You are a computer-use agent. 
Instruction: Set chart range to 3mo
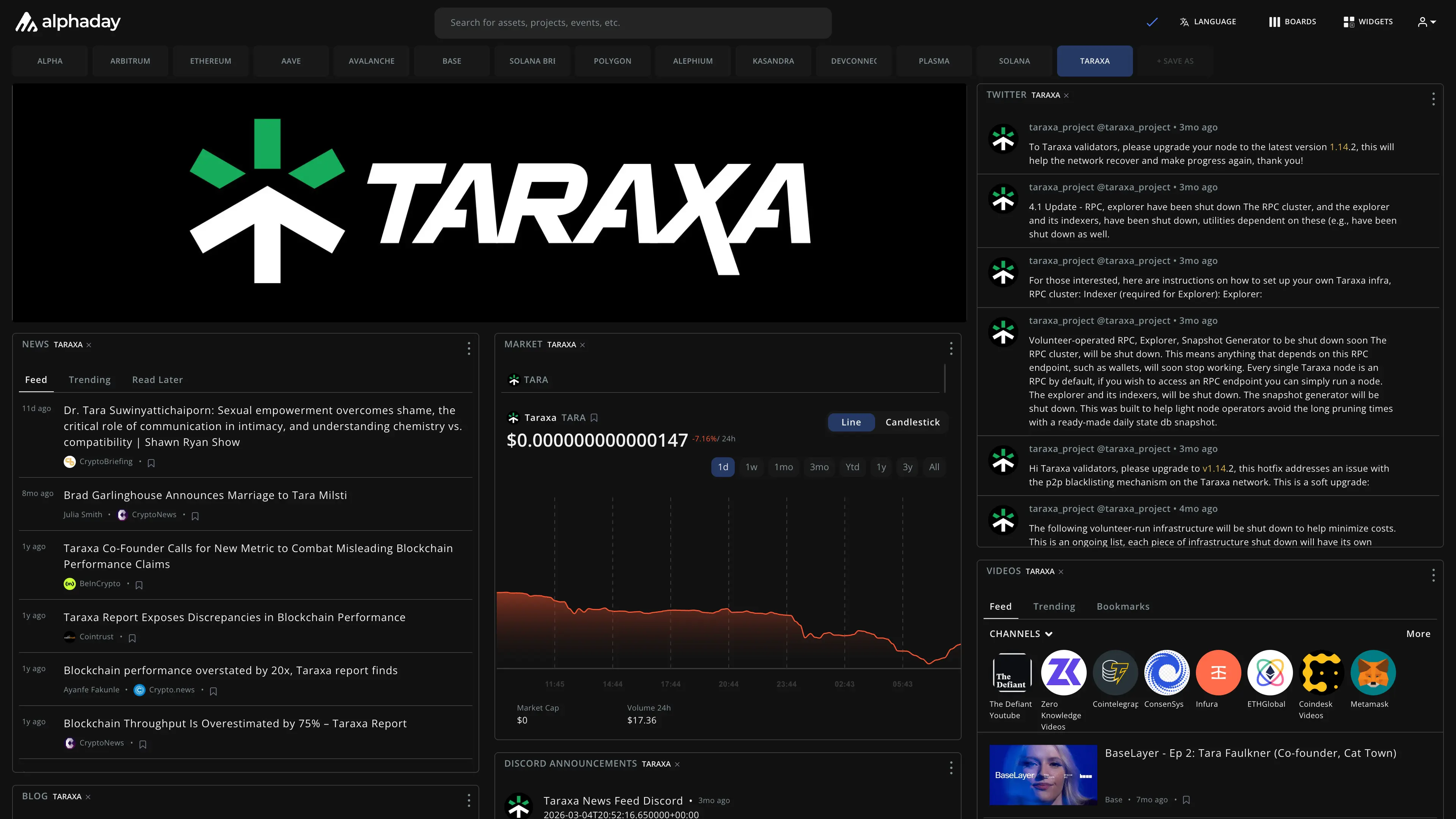[819, 467]
